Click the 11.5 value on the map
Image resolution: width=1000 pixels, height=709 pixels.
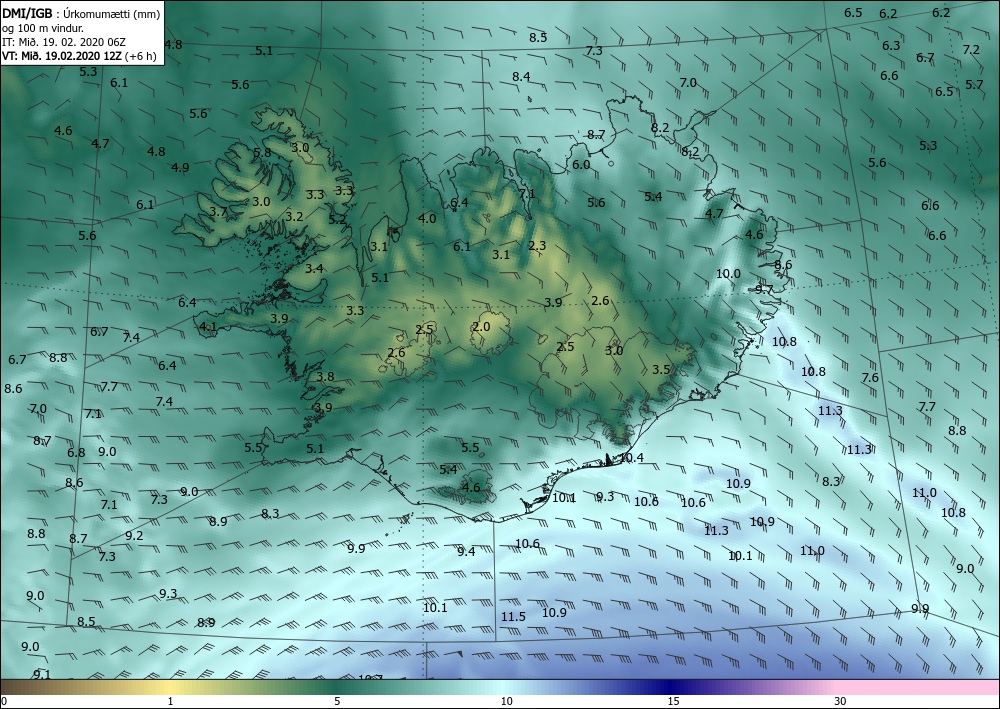point(513,617)
